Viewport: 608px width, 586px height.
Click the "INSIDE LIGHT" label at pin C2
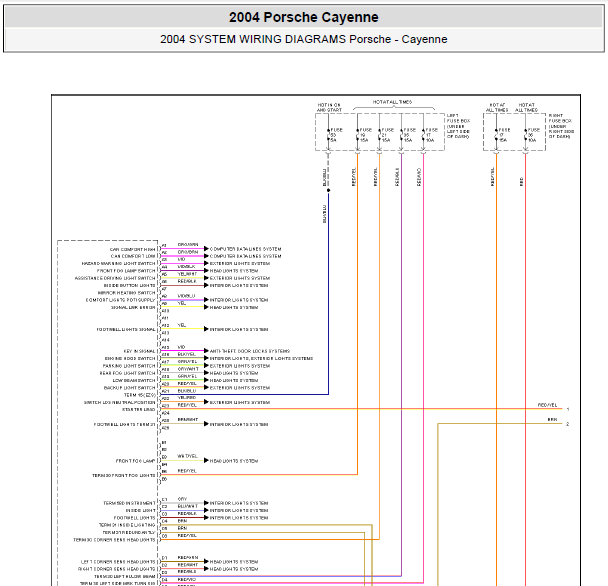[x=140, y=511]
